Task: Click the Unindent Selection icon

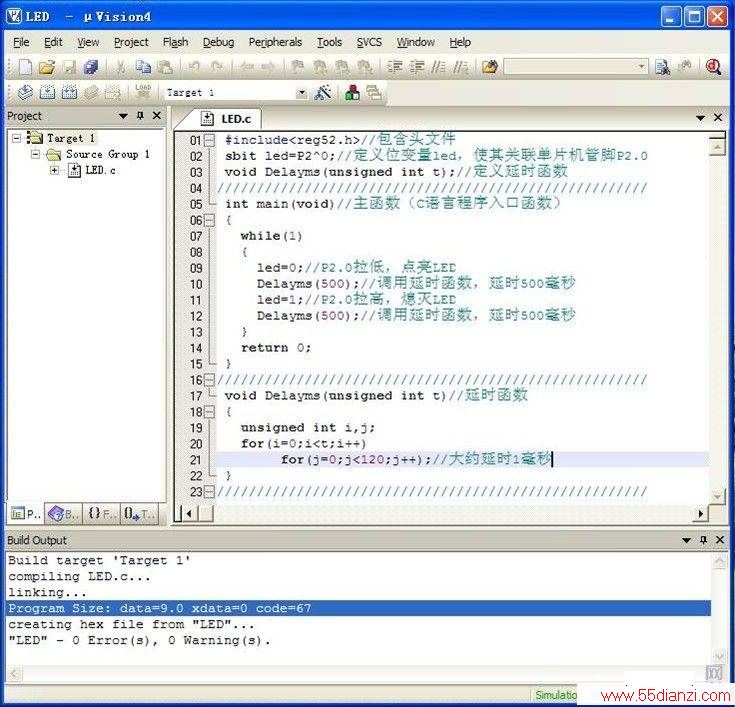Action: [x=416, y=68]
